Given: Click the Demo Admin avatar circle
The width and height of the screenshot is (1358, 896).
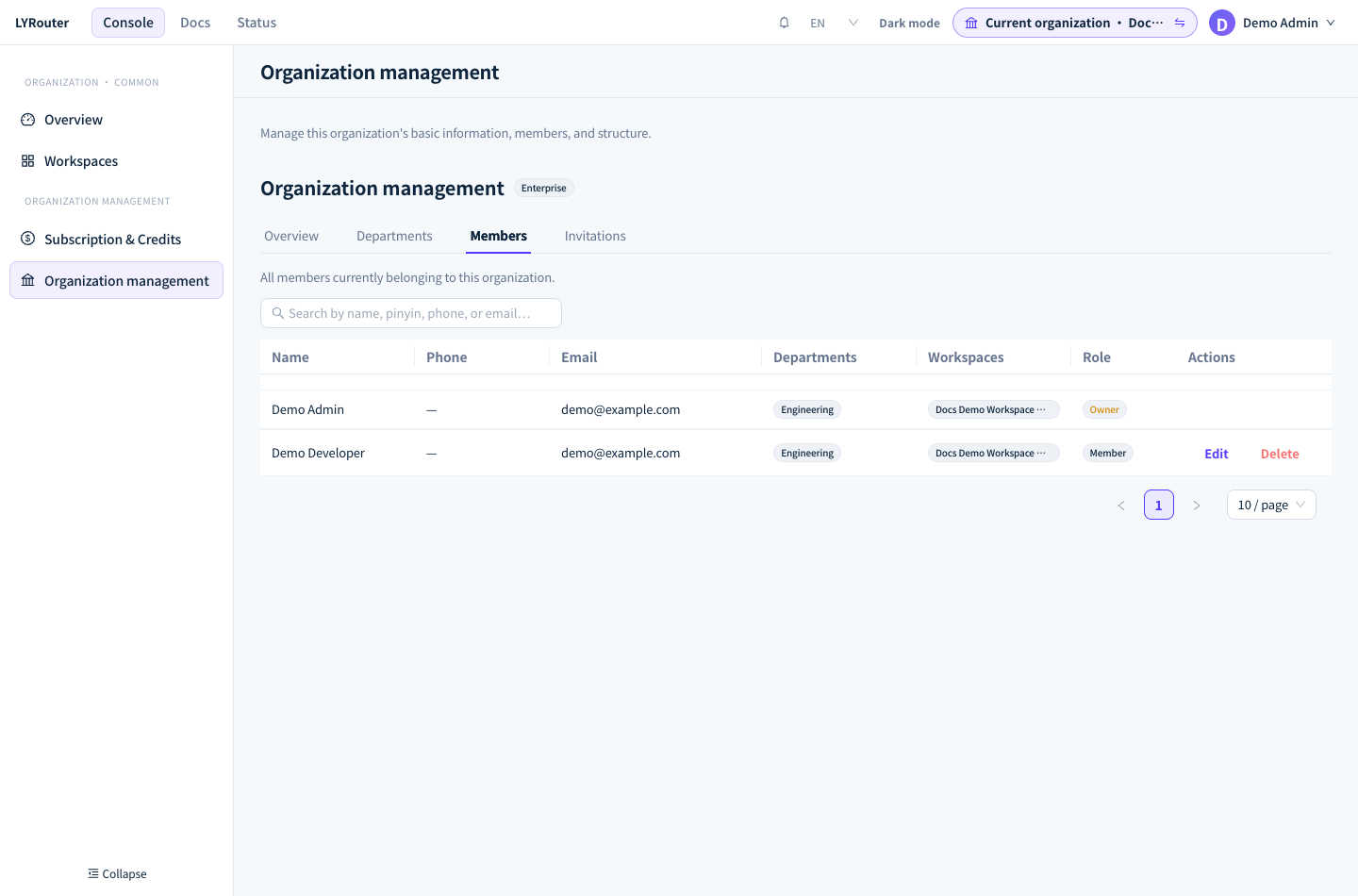Looking at the screenshot, I should [x=1222, y=23].
